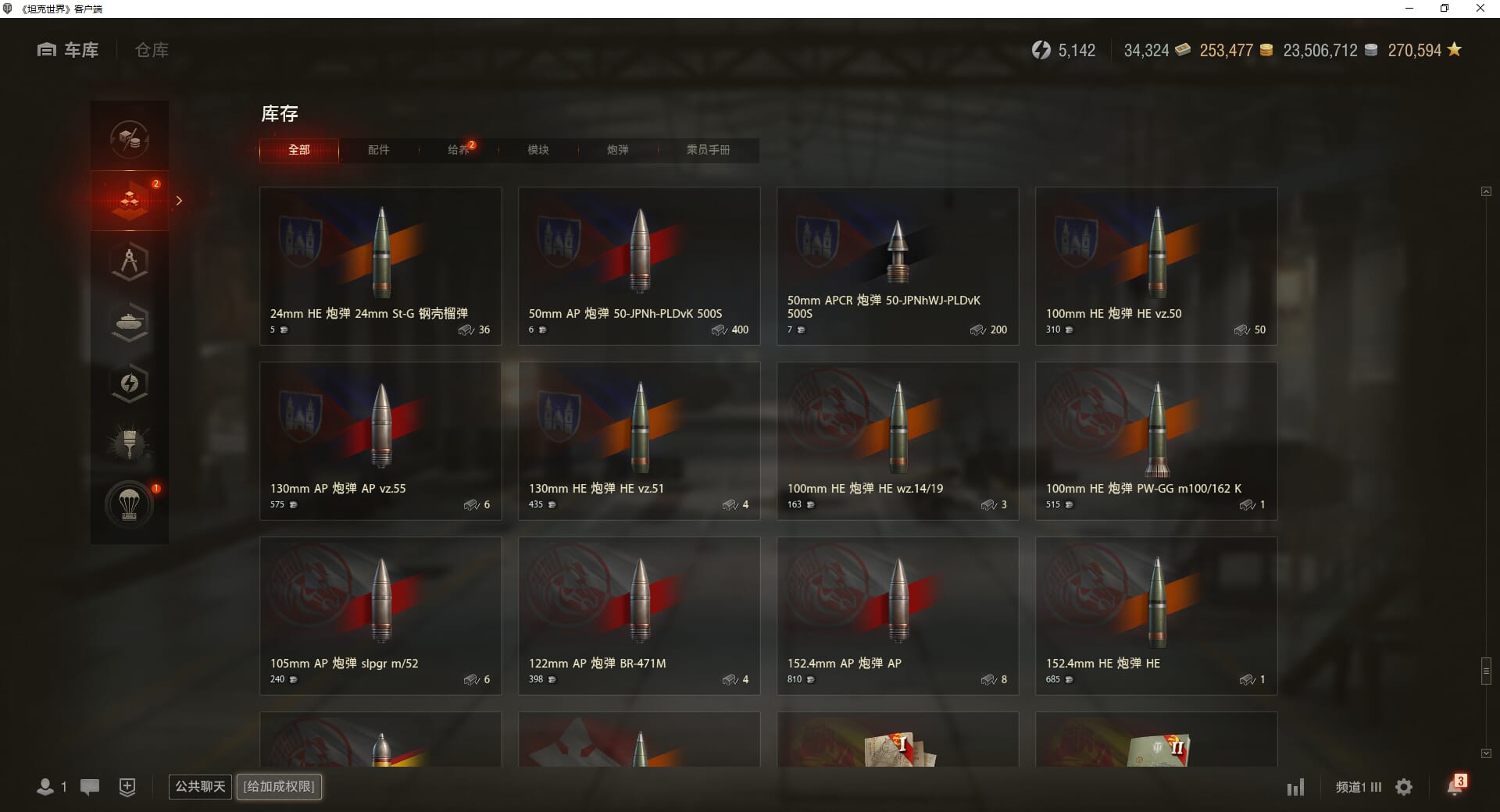Open the 乘员手册 tab
Screen dimensions: 1500x812
[x=708, y=150]
